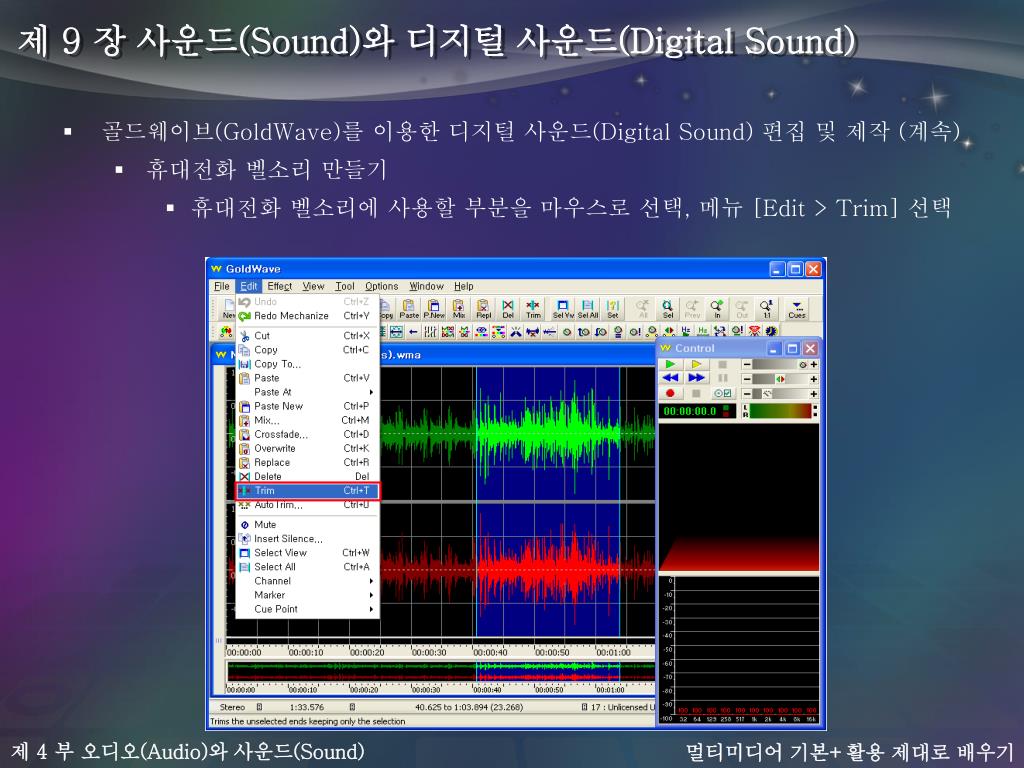Open Control properties button beside record stop
1024x768 pixels.
(723, 393)
